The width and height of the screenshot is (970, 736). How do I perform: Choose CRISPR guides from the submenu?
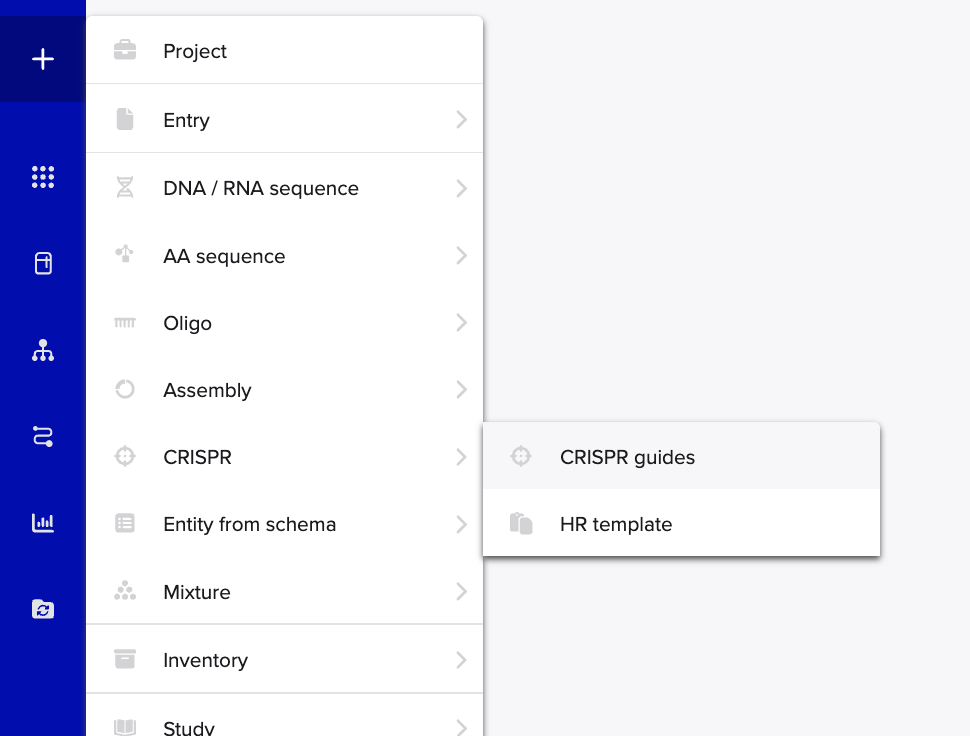tap(681, 456)
